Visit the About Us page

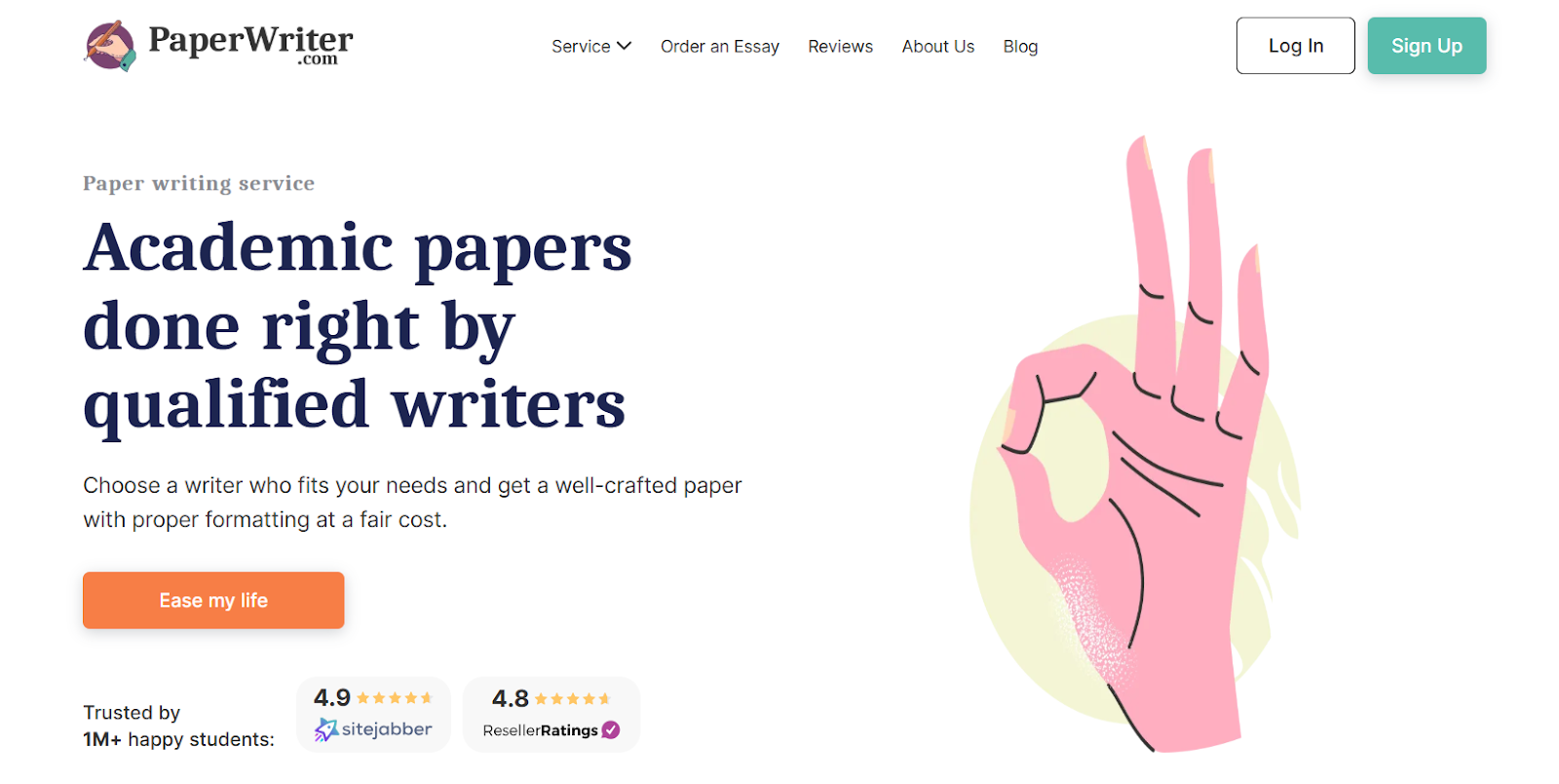938,46
